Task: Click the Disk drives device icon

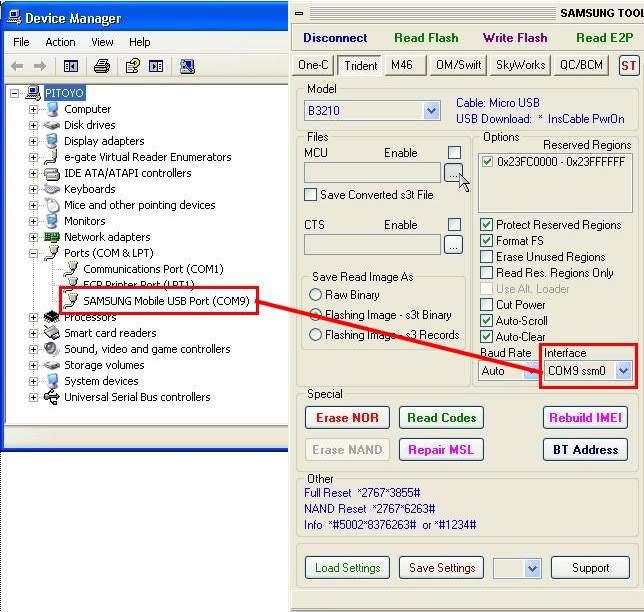Action: [52, 125]
